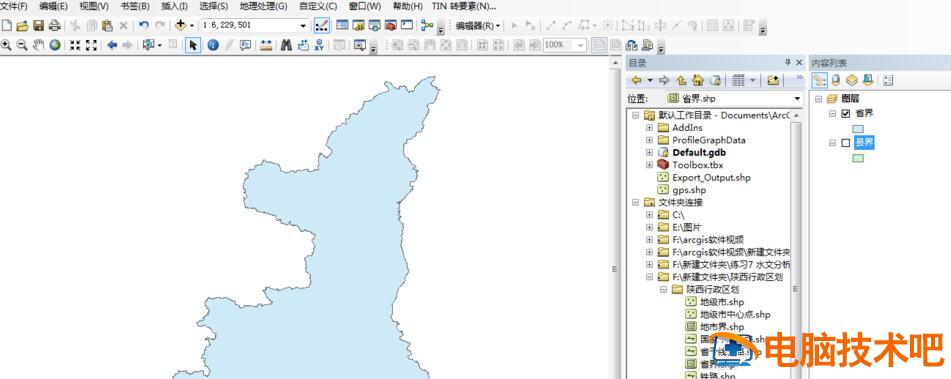Select 地级市.shp in catalog tree
Viewport: 951px width, 379px height.
pyautogui.click(x=722, y=301)
